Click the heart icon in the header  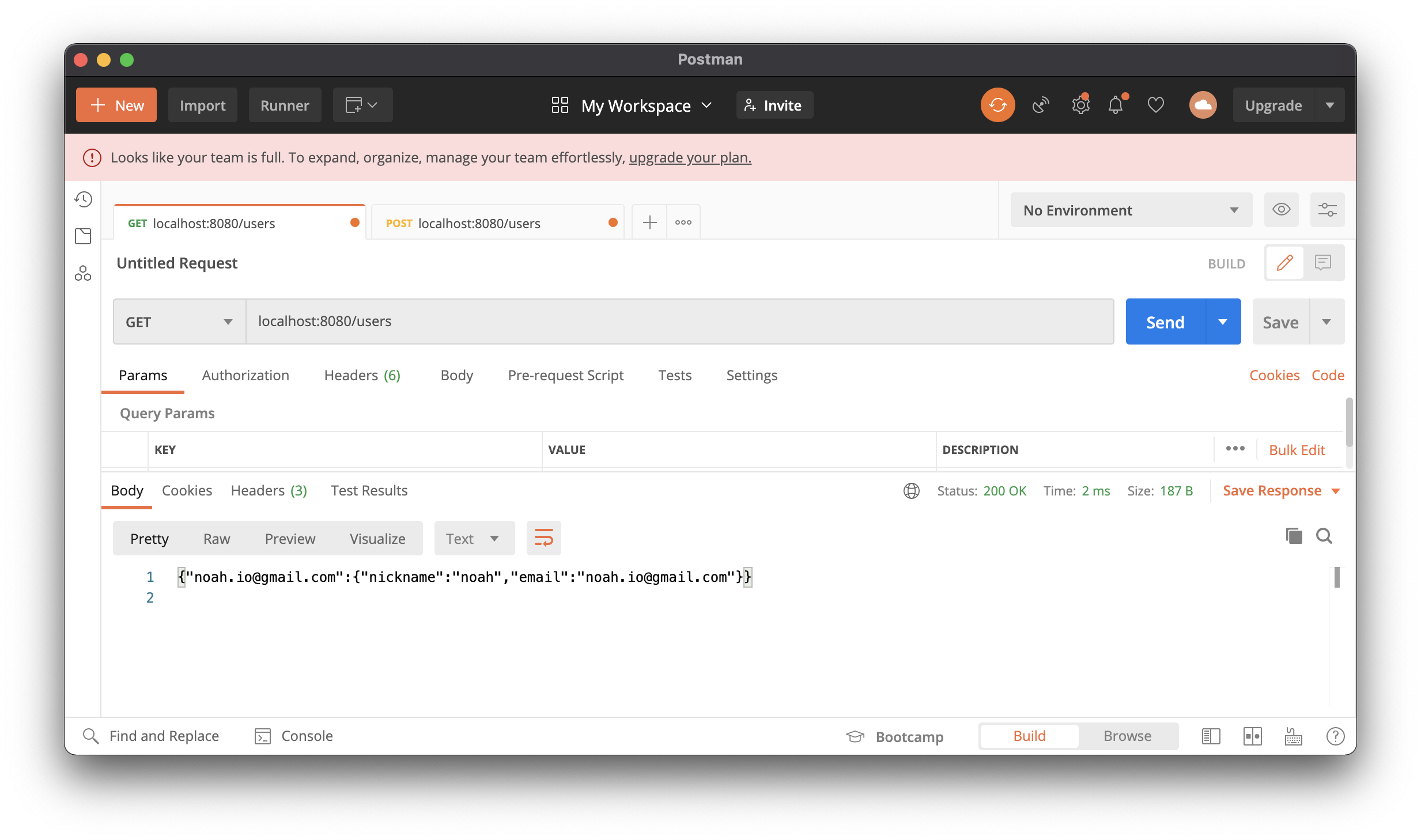tap(1155, 105)
